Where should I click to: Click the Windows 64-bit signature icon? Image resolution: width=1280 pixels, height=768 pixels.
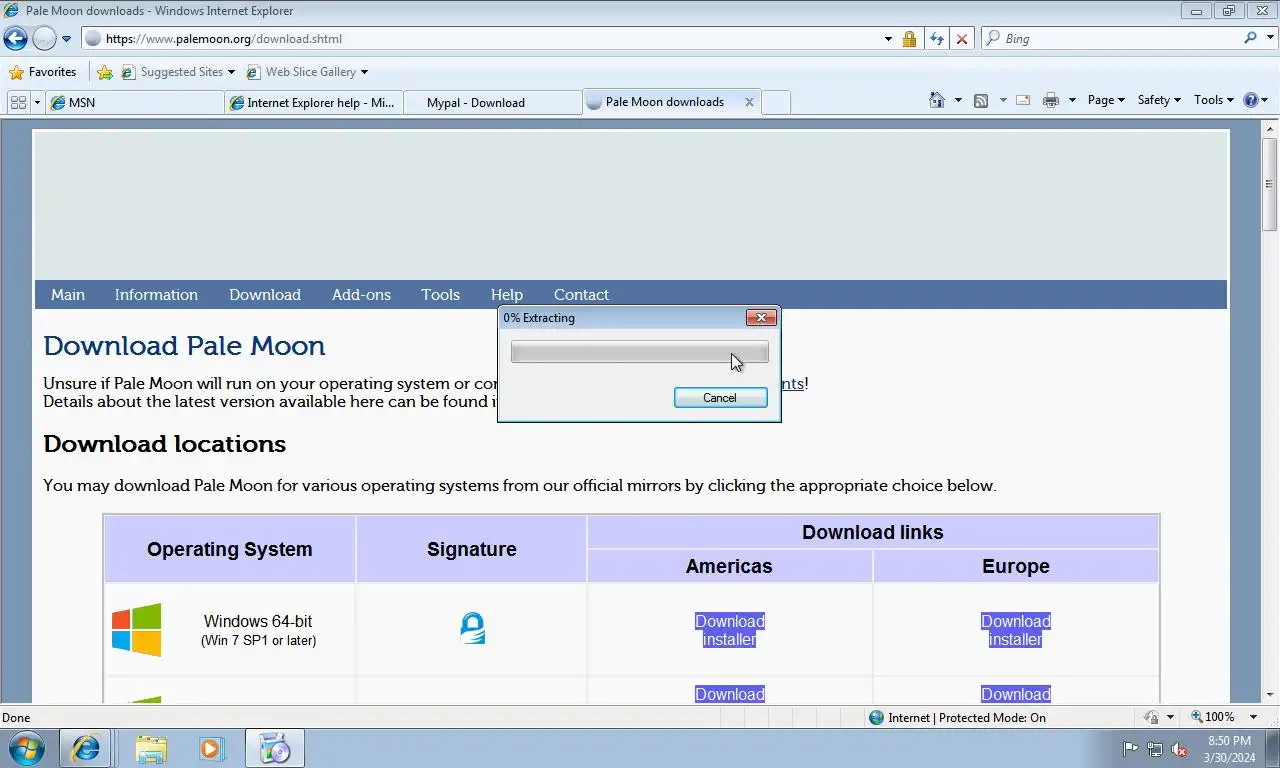click(x=472, y=628)
